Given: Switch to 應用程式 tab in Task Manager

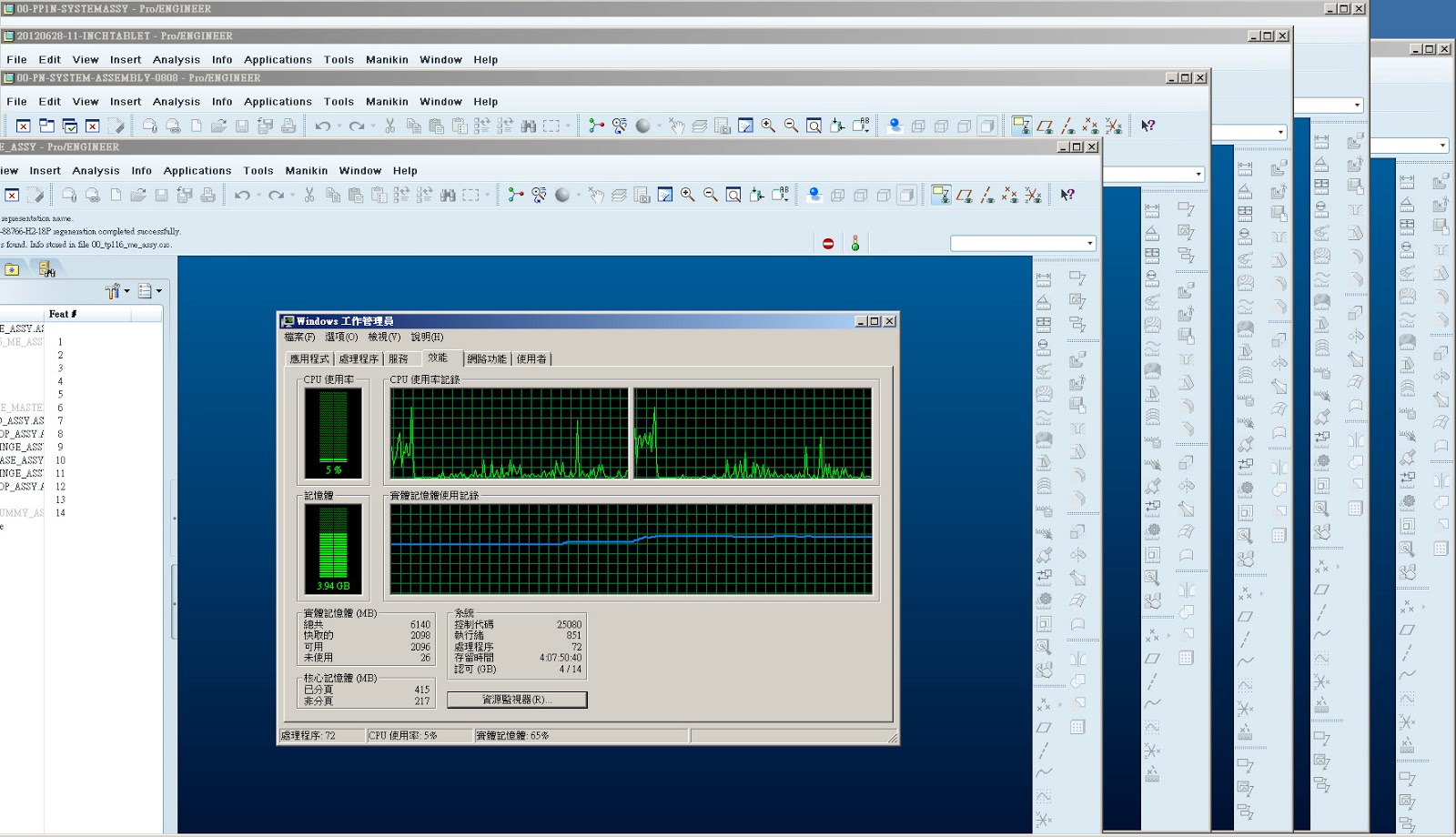Looking at the screenshot, I should (x=309, y=359).
